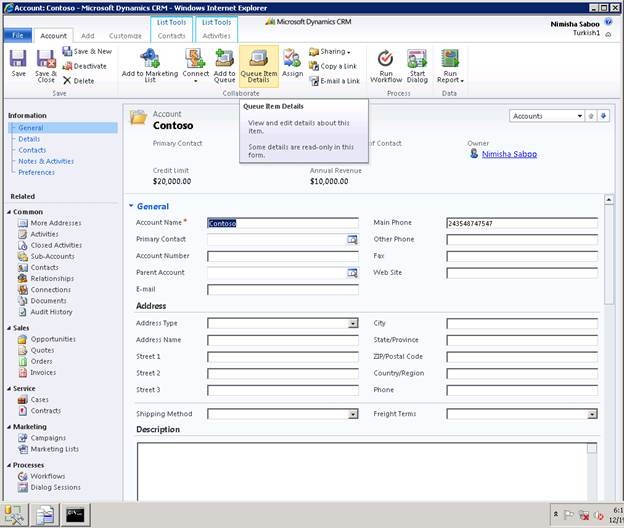Click Add to Marketing List icon
Screen dimensions: 624x528
click(147, 58)
